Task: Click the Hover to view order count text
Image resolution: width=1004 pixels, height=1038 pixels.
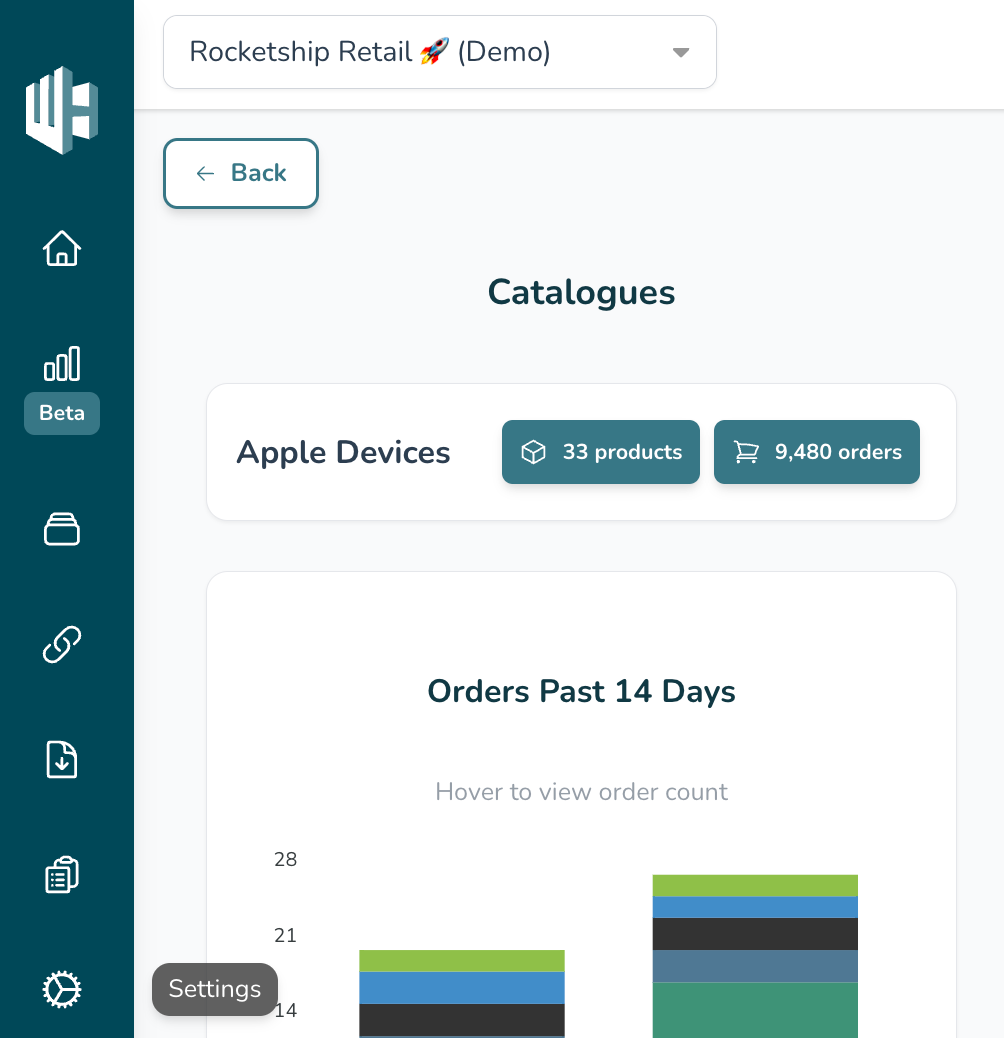Action: (x=582, y=792)
